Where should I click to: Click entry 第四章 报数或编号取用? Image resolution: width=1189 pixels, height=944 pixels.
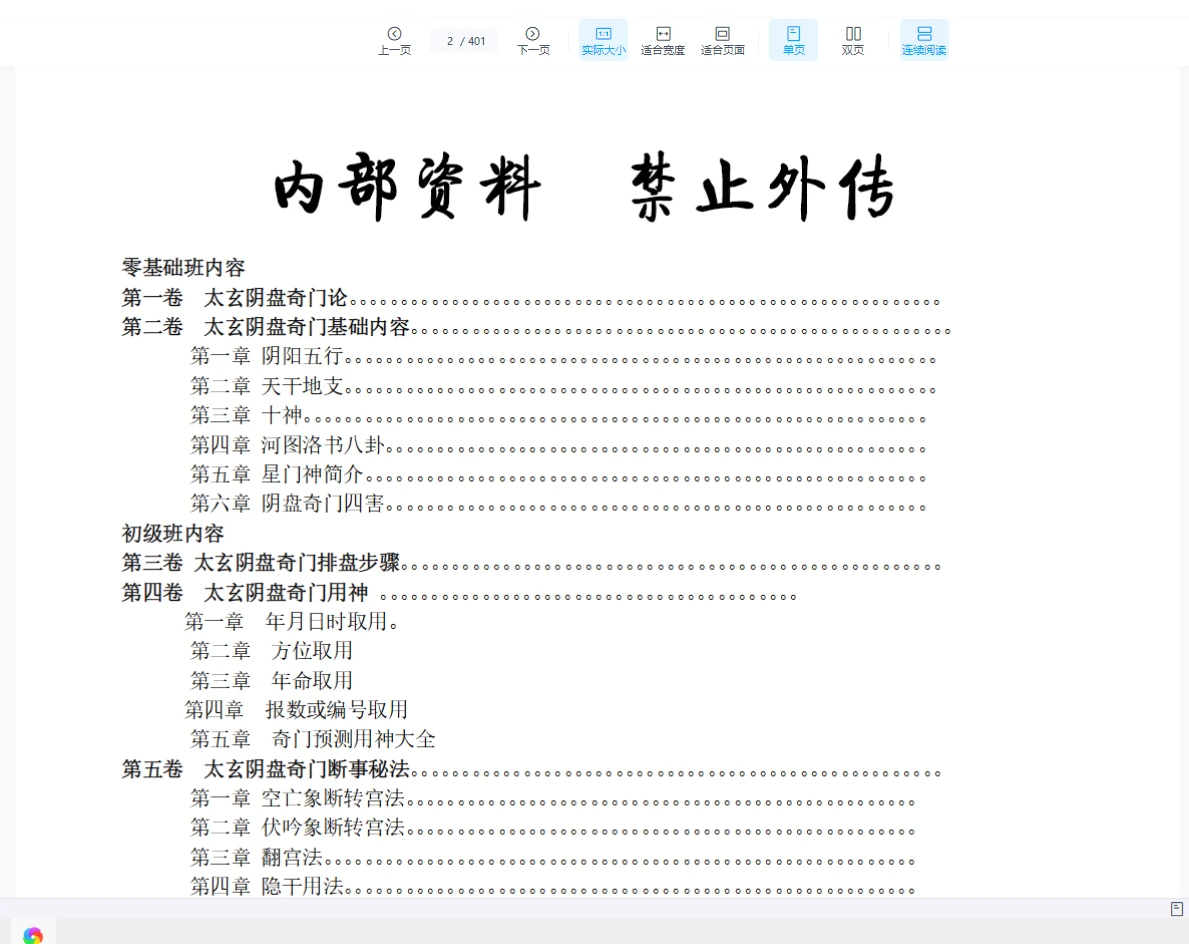(x=296, y=710)
